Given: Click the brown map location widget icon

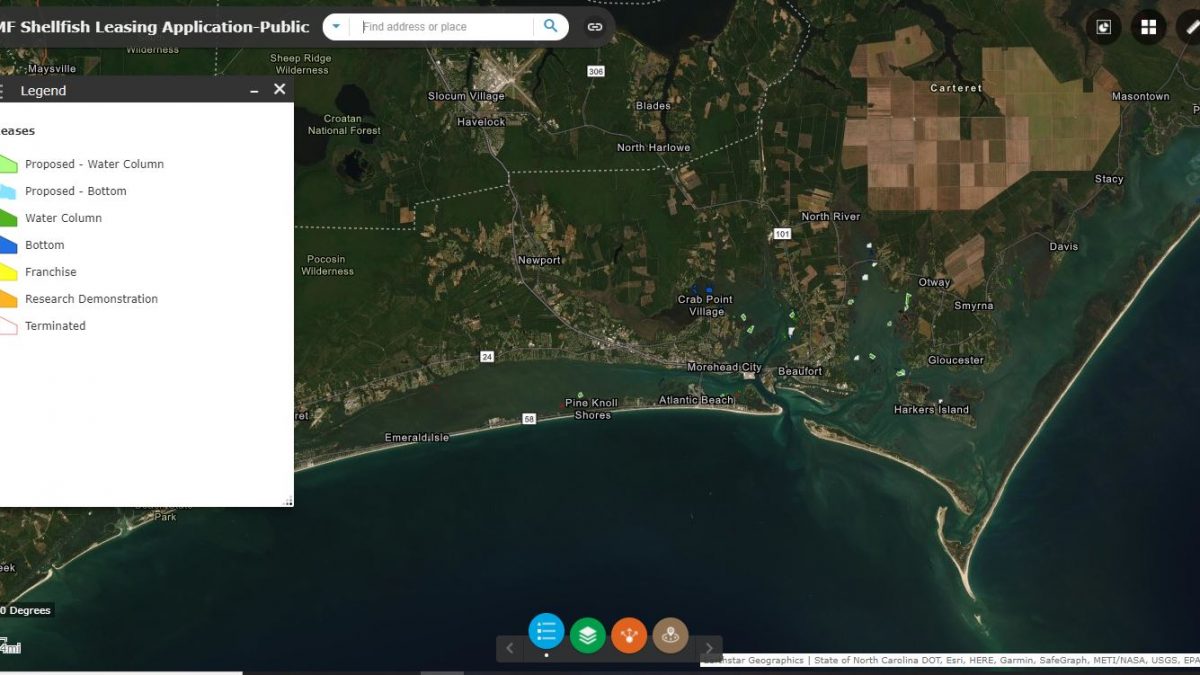Looking at the screenshot, I should [x=670, y=634].
